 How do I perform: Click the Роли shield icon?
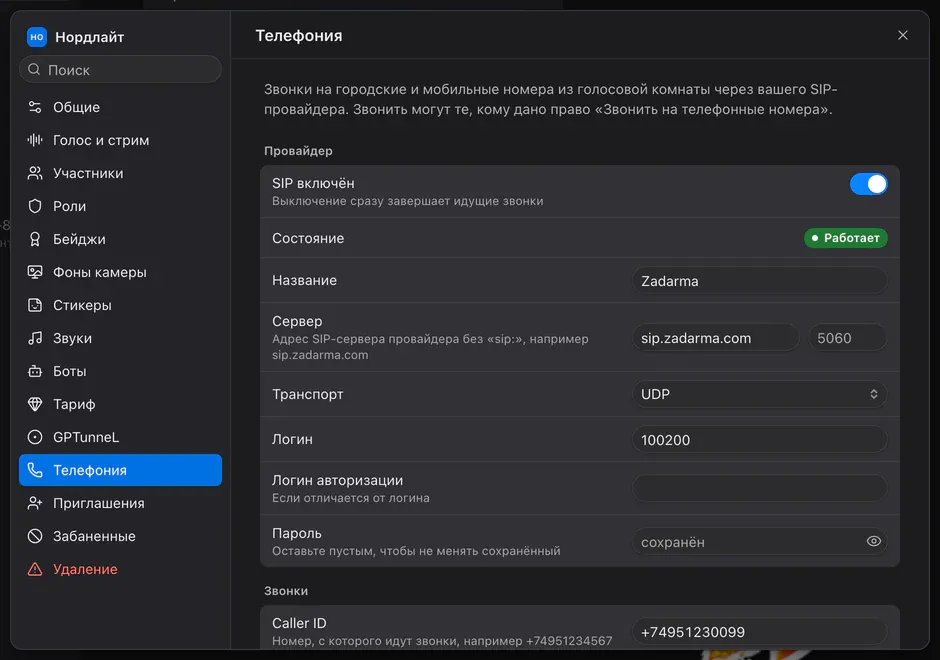pyautogui.click(x=35, y=206)
